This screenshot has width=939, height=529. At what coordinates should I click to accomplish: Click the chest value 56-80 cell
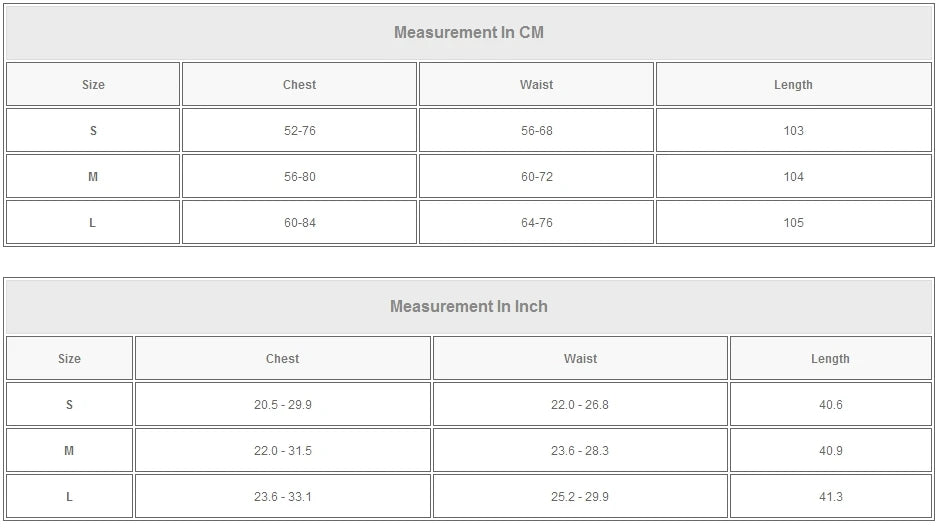[299, 177]
